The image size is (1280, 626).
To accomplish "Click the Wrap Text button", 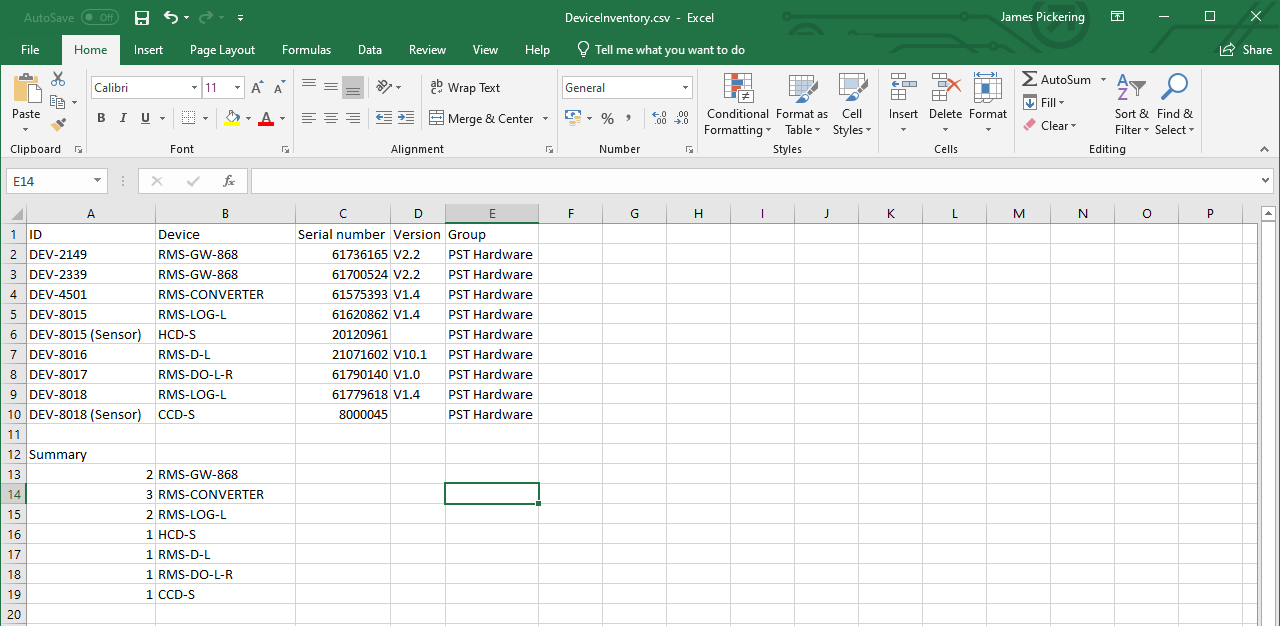I will [465, 88].
